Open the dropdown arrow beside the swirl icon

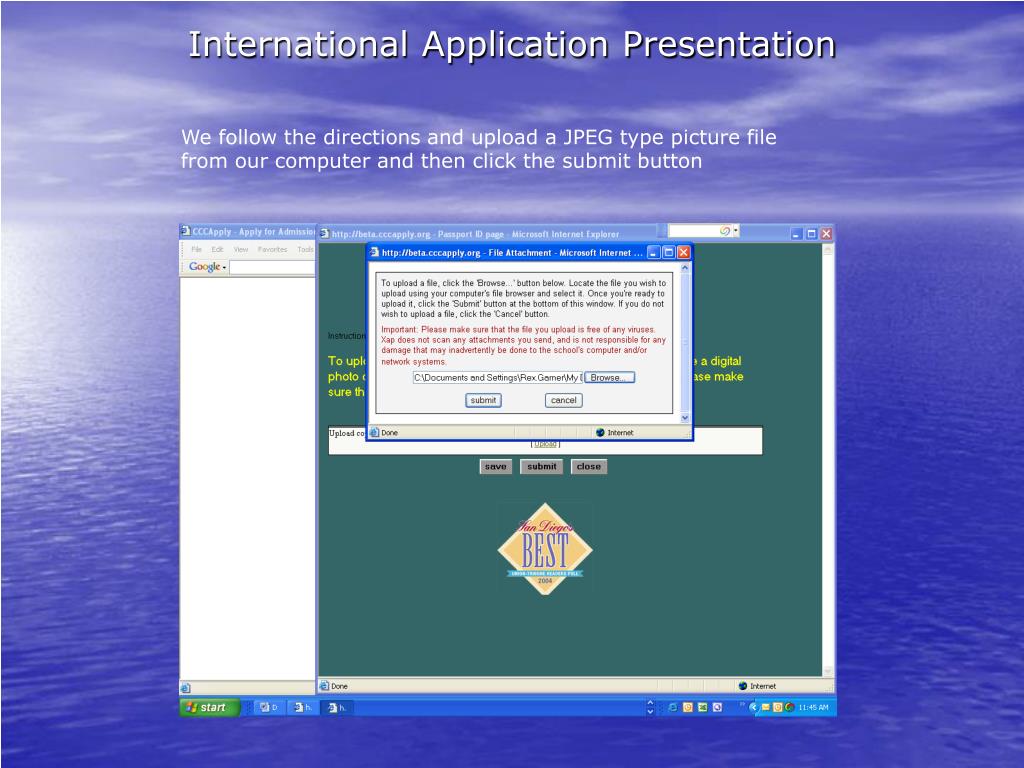pos(736,231)
